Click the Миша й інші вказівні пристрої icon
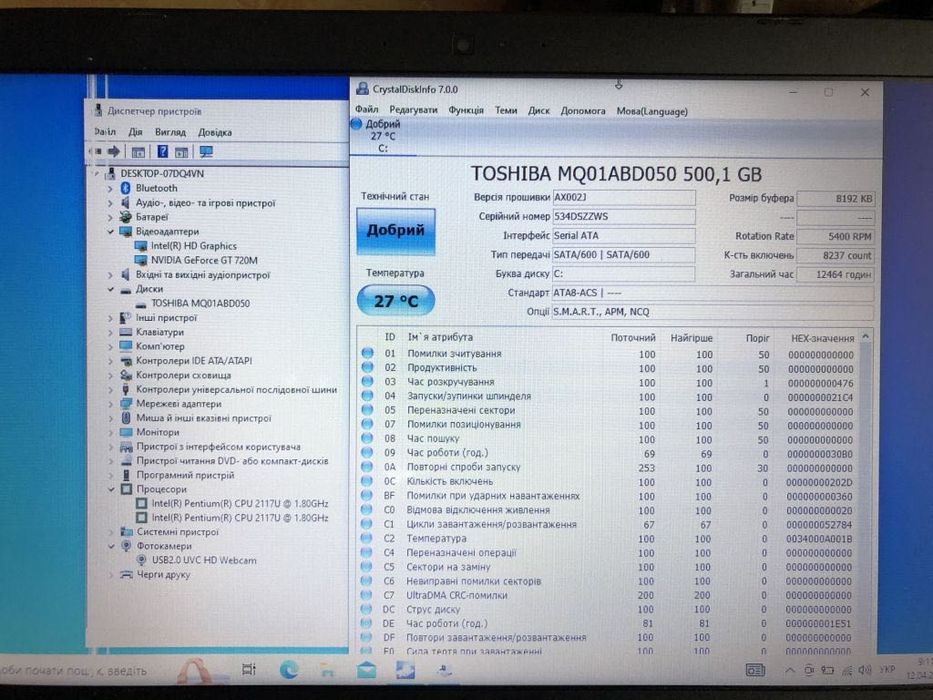 coord(126,418)
